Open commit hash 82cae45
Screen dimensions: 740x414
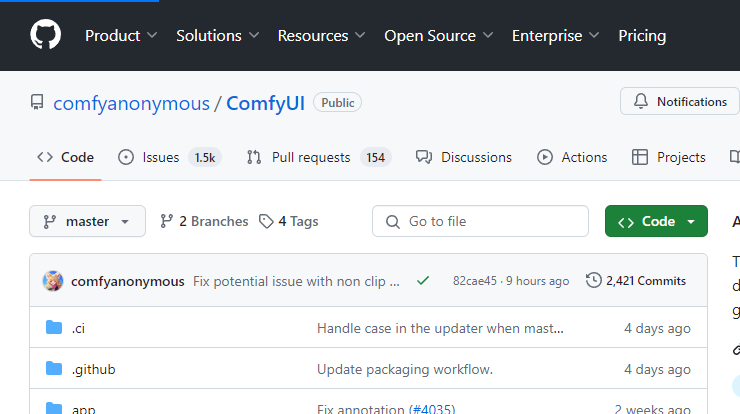click(475, 281)
